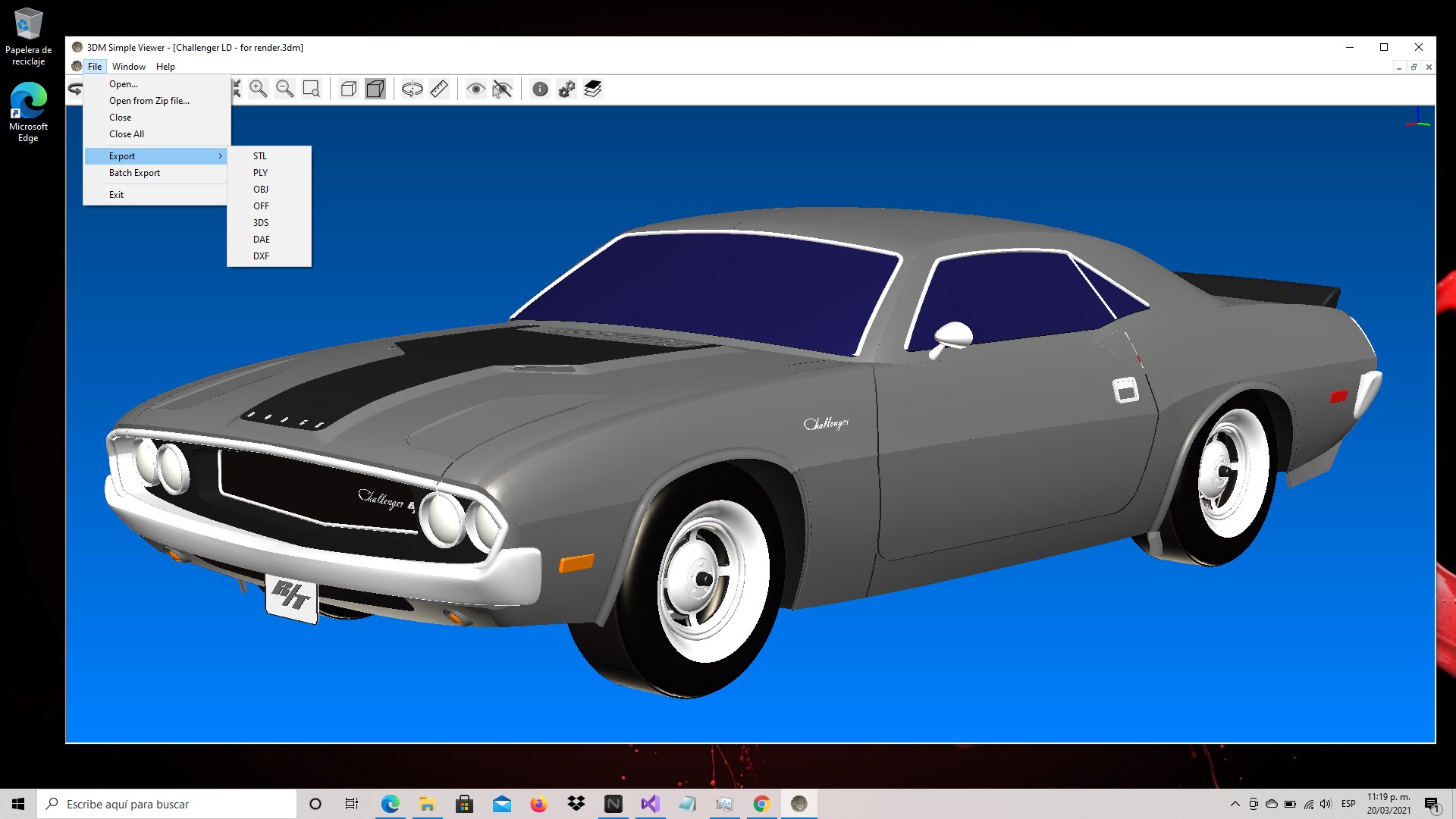Open the settings gears icon
Image resolution: width=1456 pixels, height=819 pixels.
(566, 89)
